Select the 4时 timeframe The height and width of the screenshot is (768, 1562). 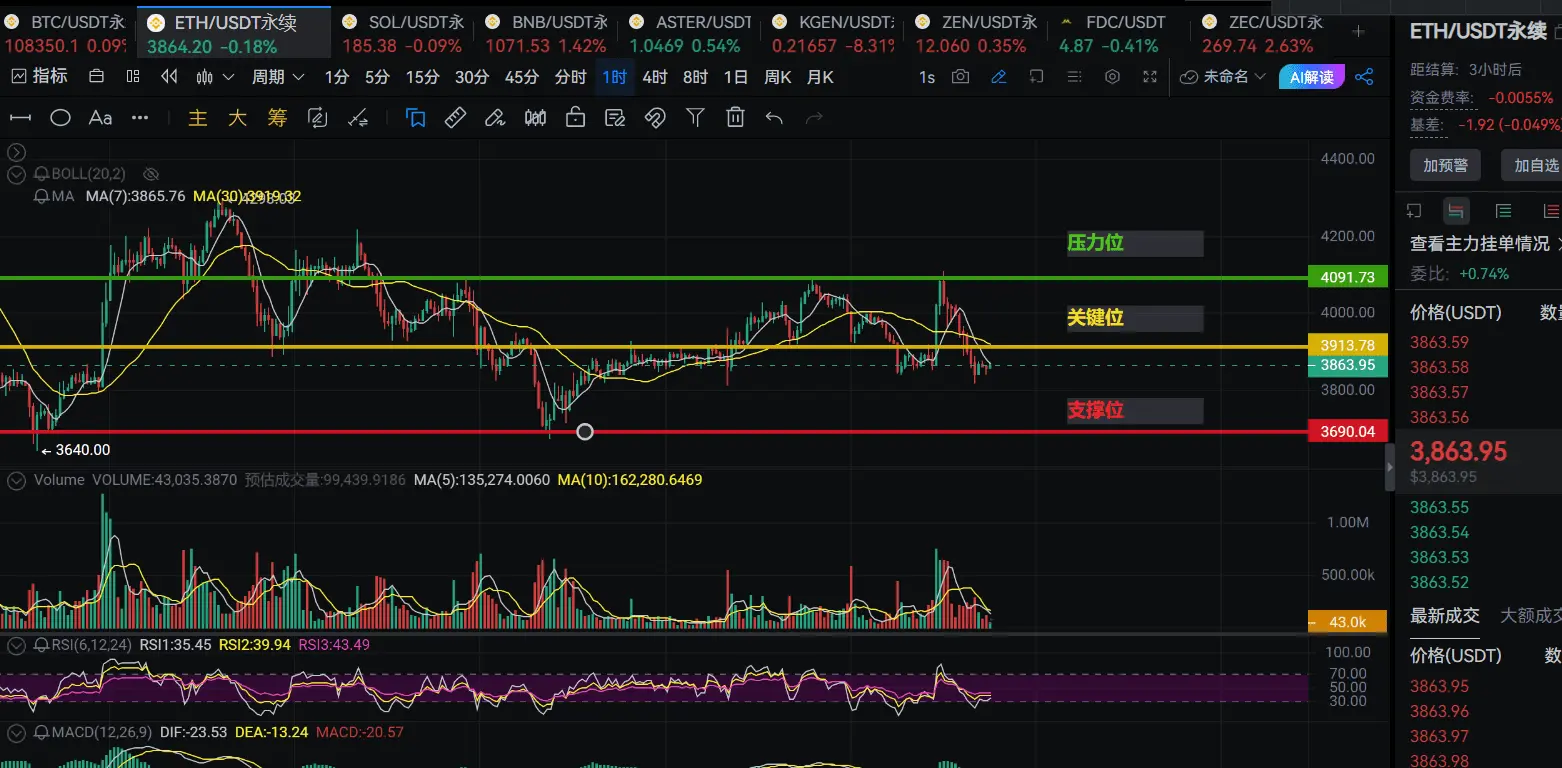pos(655,77)
